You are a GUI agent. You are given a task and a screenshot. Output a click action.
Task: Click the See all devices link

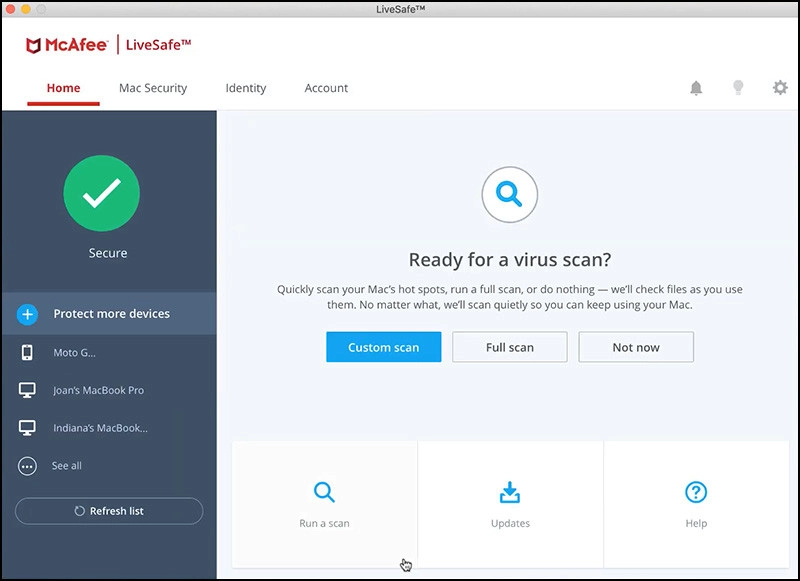click(66, 466)
